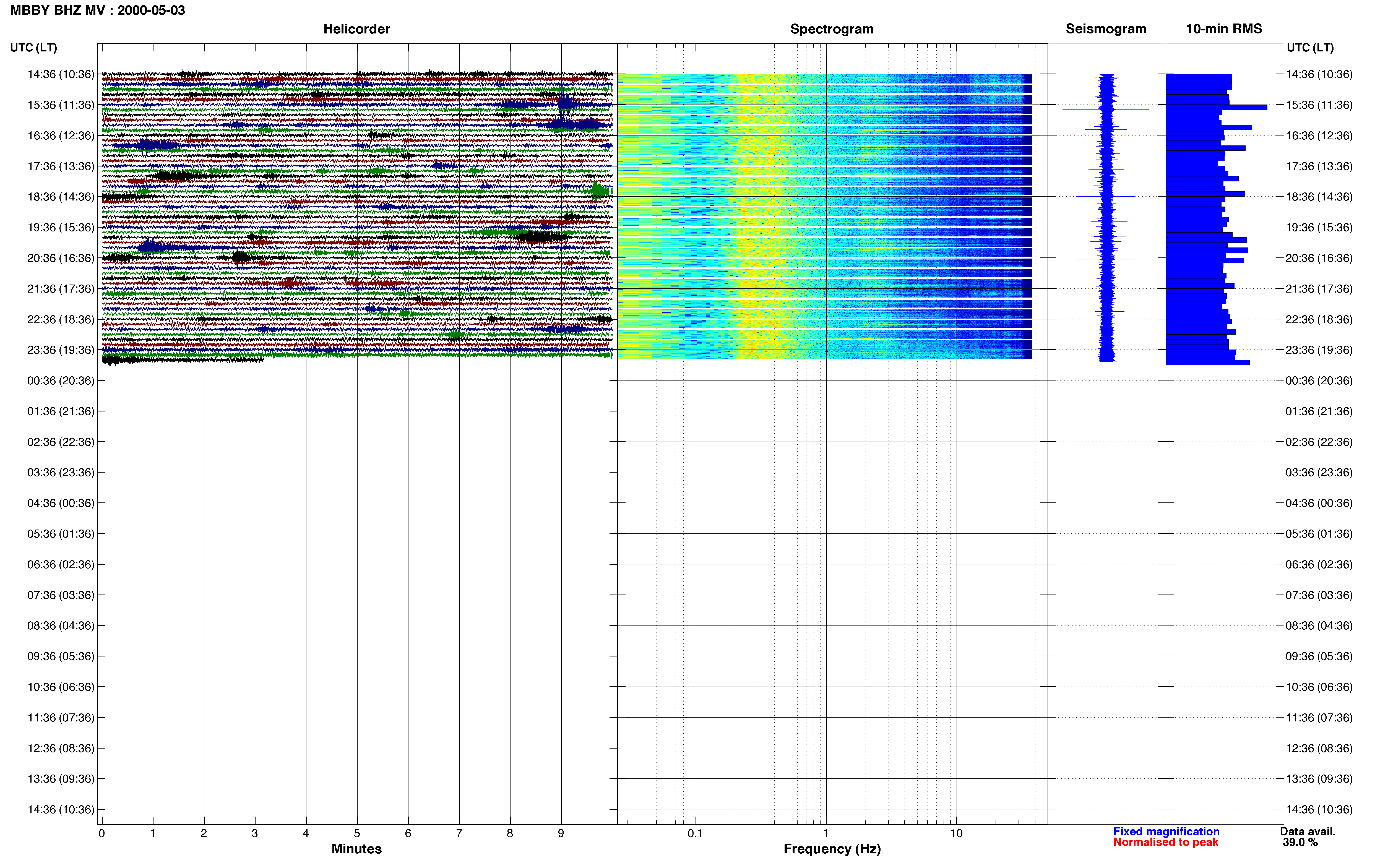Click the minute tick label 1
The height and width of the screenshot is (868, 1388).
[153, 833]
